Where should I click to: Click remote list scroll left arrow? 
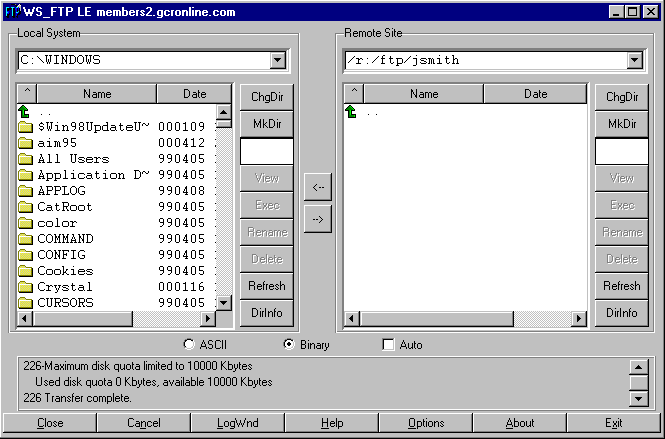pos(352,319)
